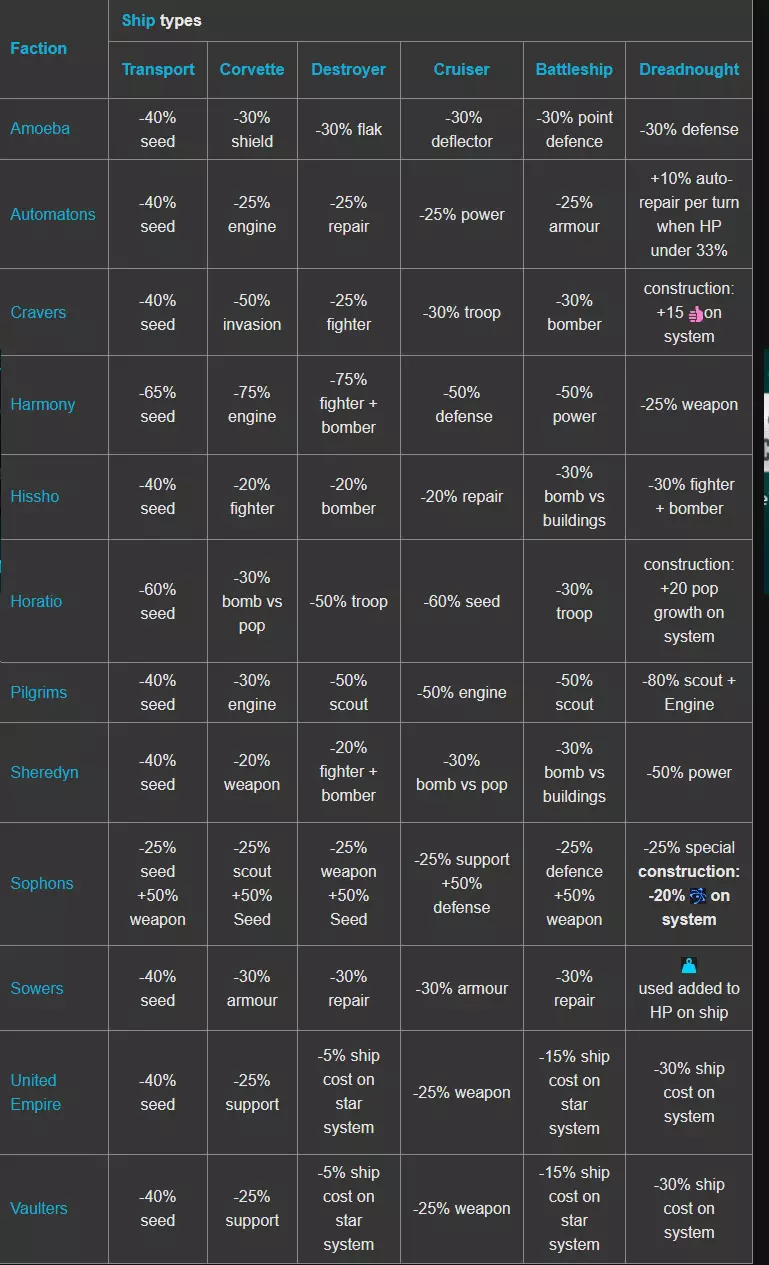Follow the Sowers faction link
This screenshot has width=769, height=1265.
[x=37, y=988]
